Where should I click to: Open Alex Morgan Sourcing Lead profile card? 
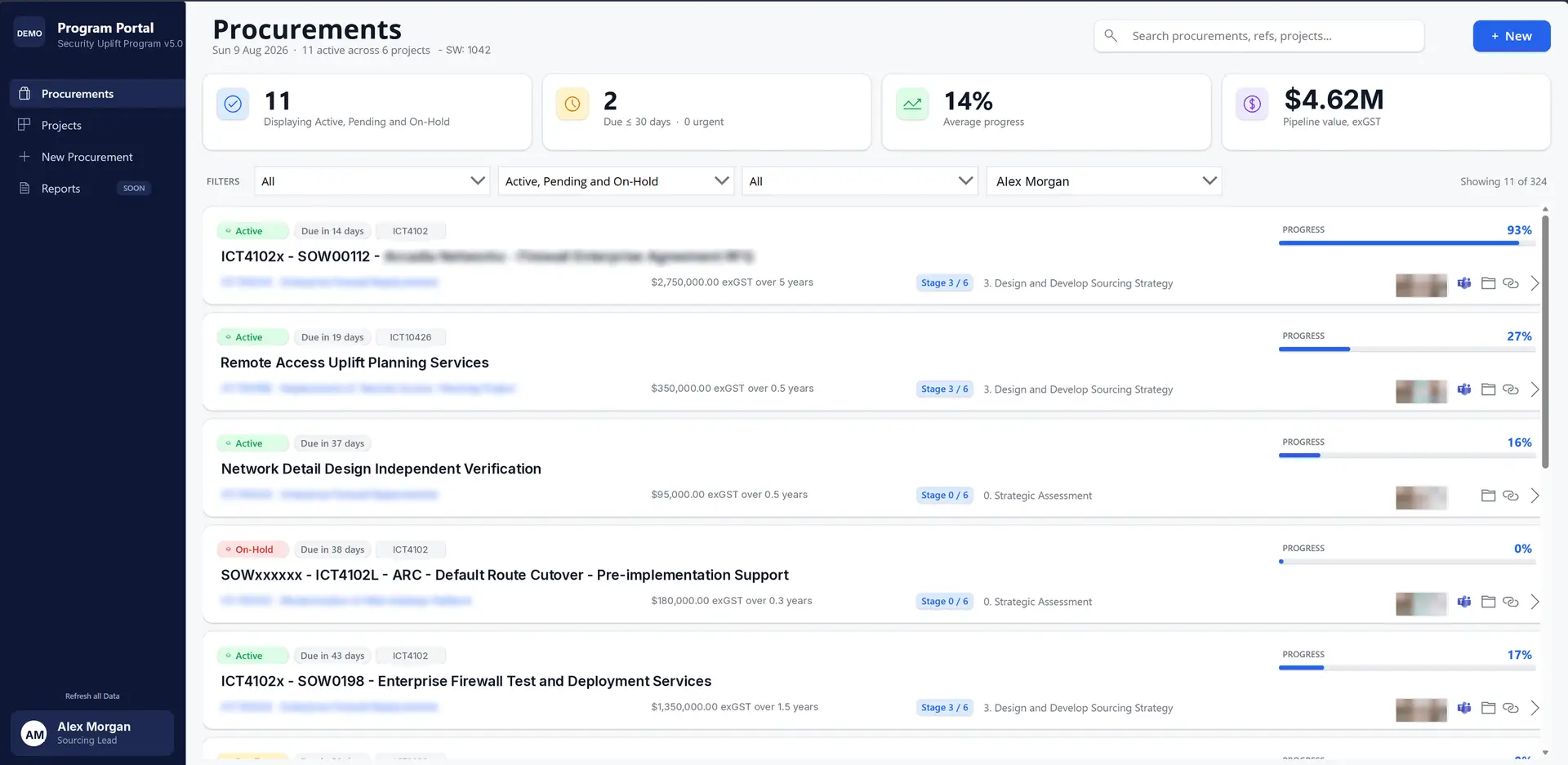92,733
